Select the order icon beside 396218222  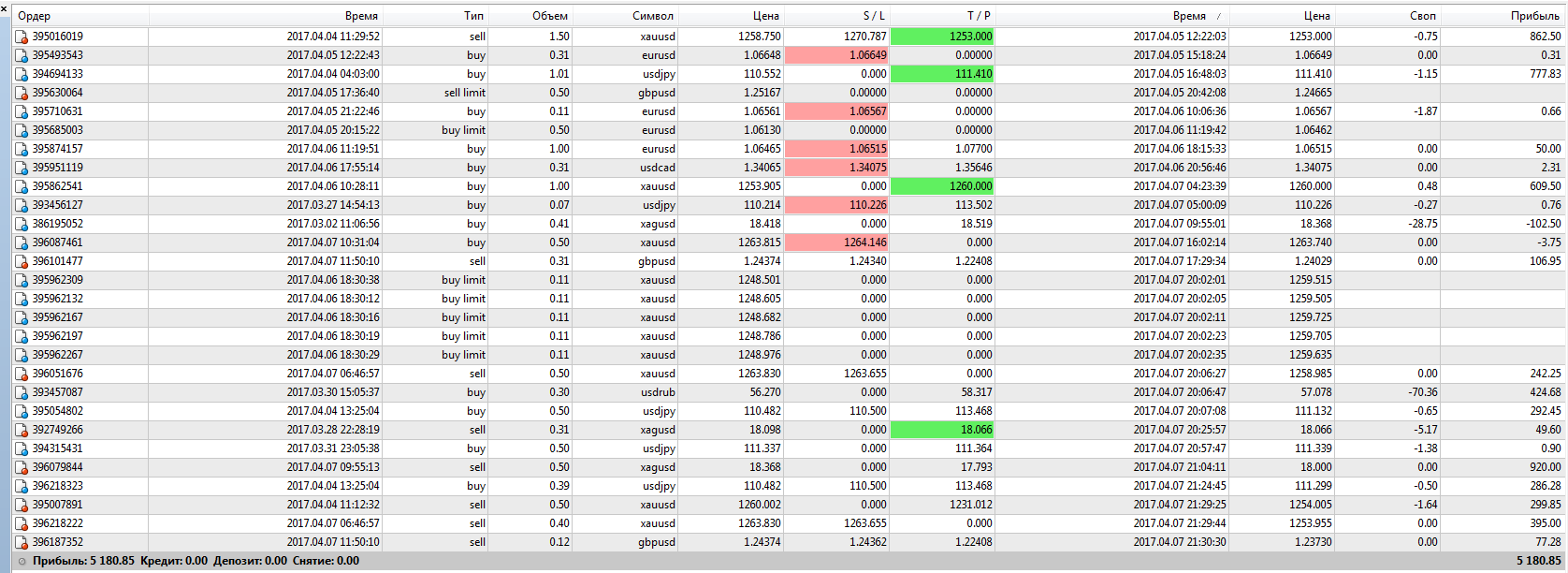coord(21,523)
